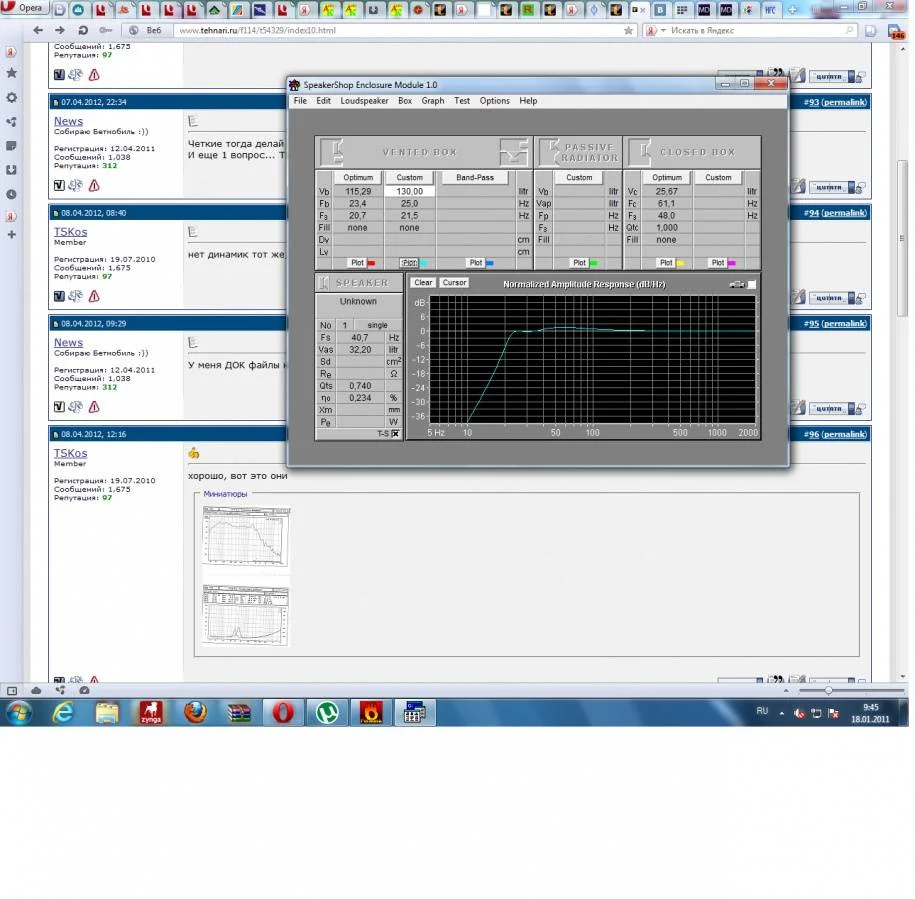The width and height of the screenshot is (915, 899).
Task: Clear the amplitude response graph
Action: 423,282
